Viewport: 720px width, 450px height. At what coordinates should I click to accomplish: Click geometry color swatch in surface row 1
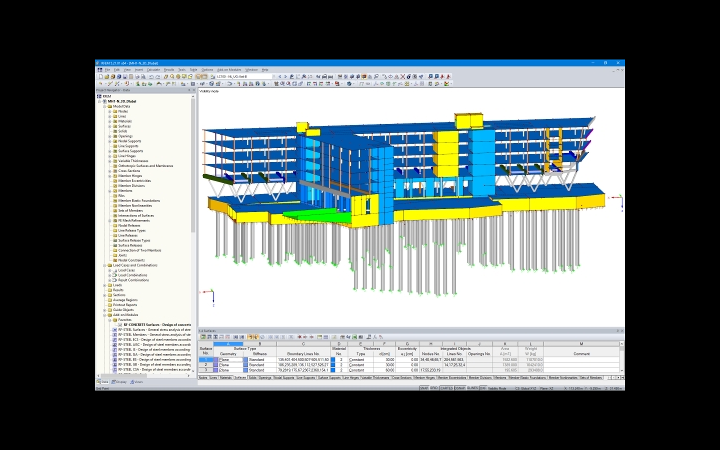click(x=216, y=360)
